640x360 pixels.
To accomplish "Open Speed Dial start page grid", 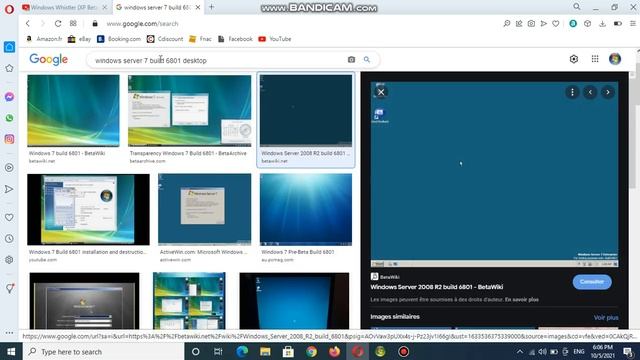I will [73, 24].
